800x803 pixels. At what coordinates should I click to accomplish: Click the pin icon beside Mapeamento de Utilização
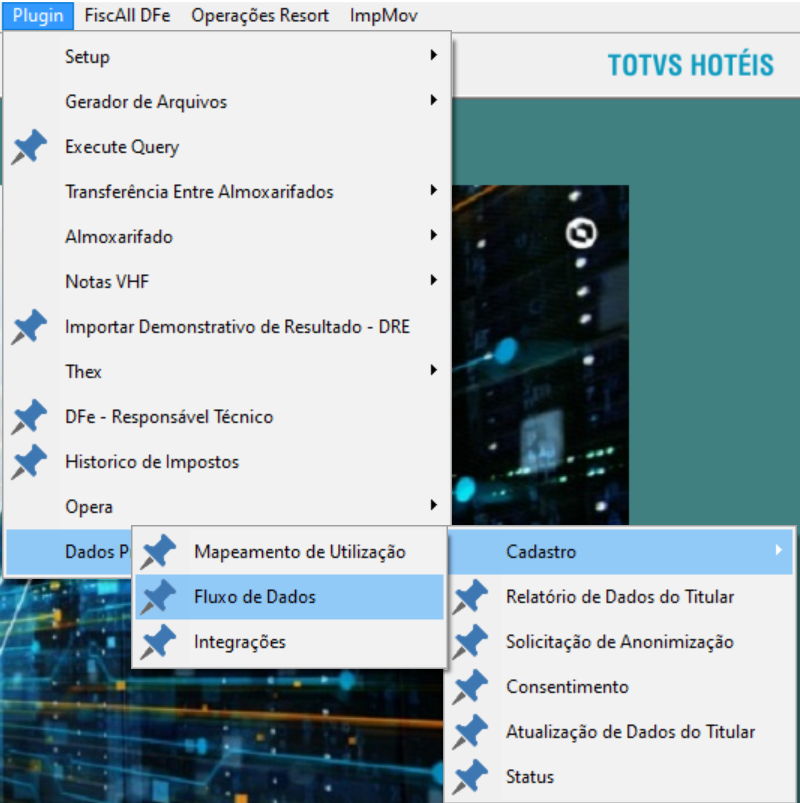tap(158, 552)
